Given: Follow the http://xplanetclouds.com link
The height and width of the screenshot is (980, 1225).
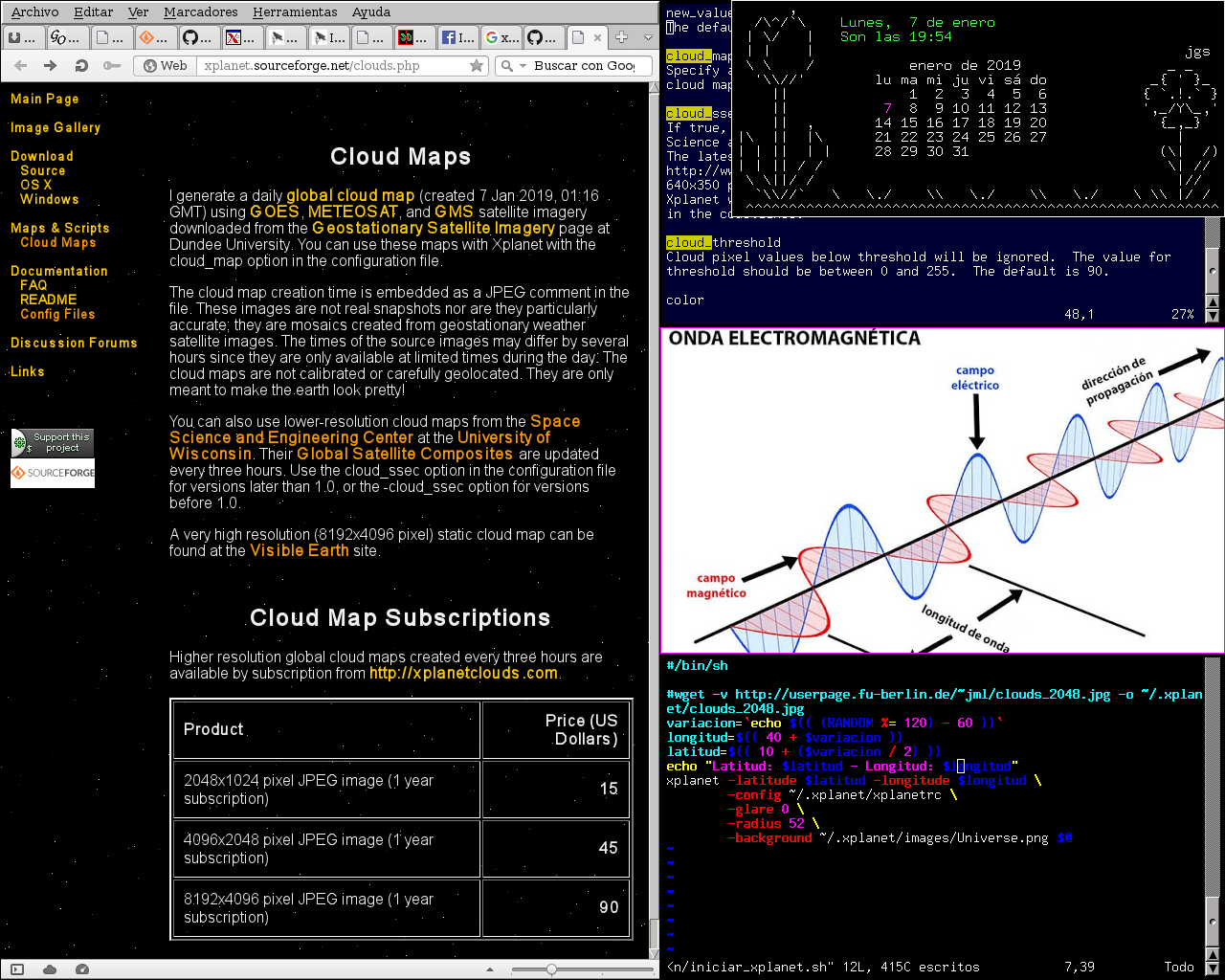Looking at the screenshot, I should coord(463,673).
